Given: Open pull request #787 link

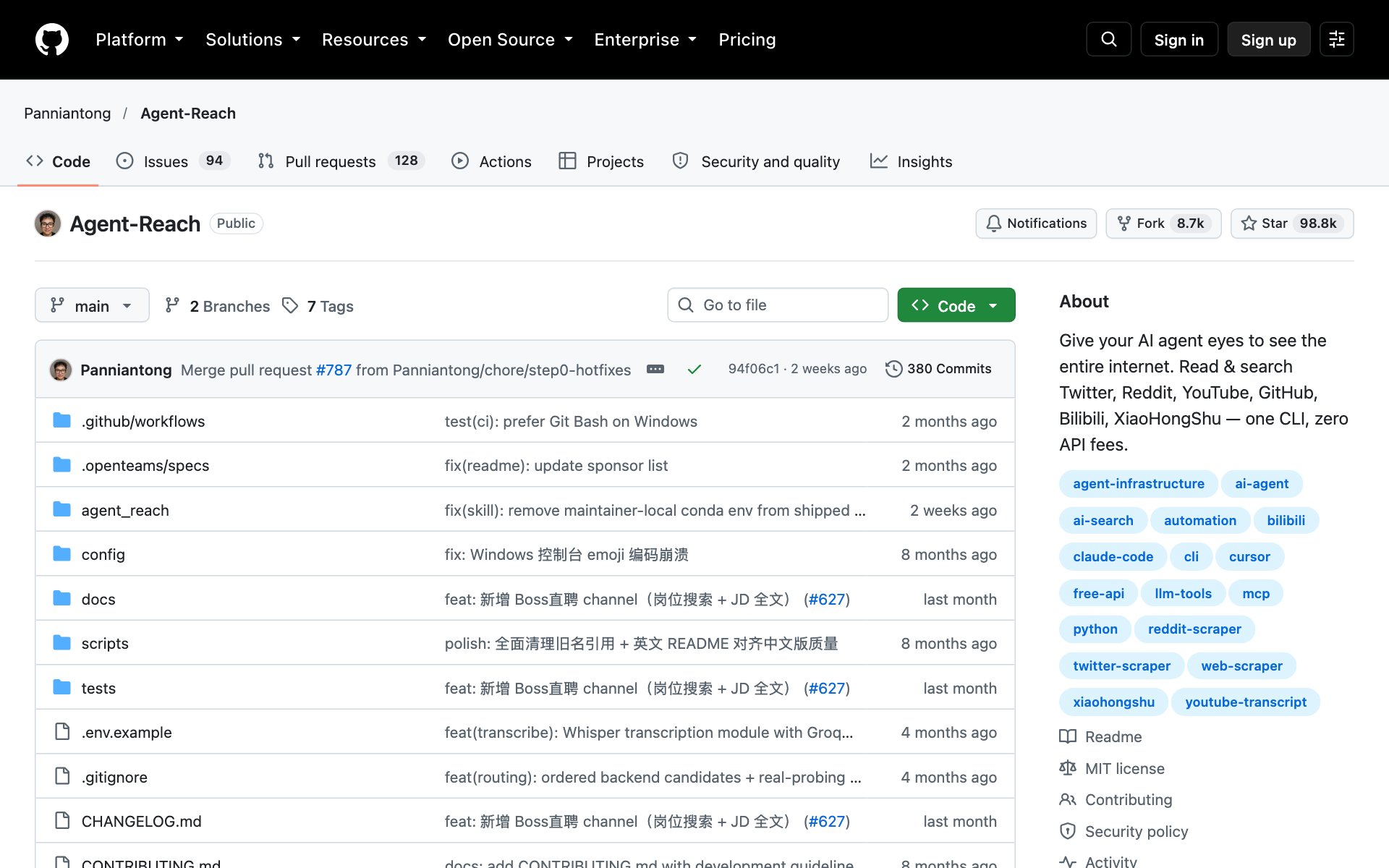Looking at the screenshot, I should coord(334,370).
